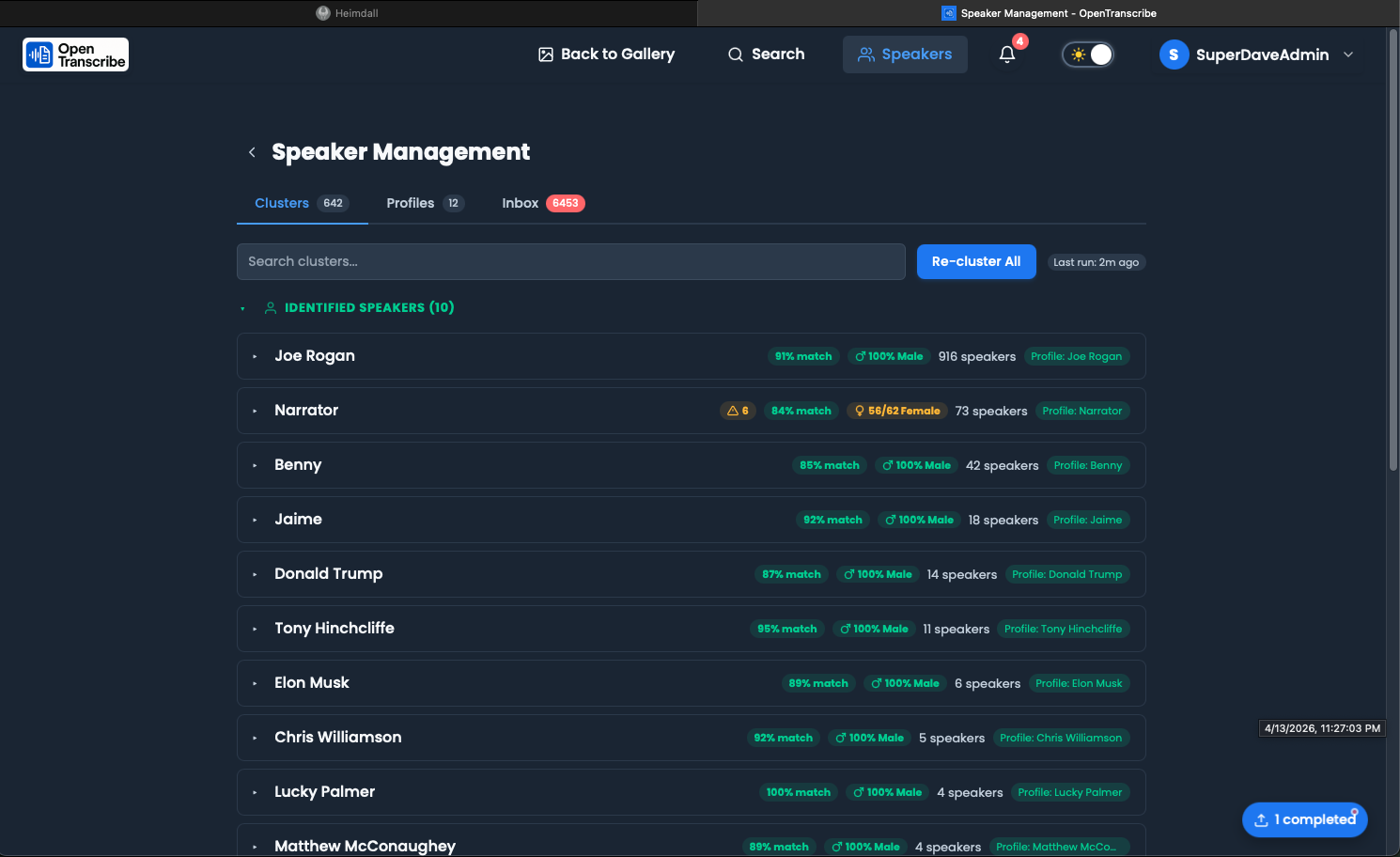
Task: Click the OpenTranscribe logo
Action: pyautogui.click(x=76, y=55)
